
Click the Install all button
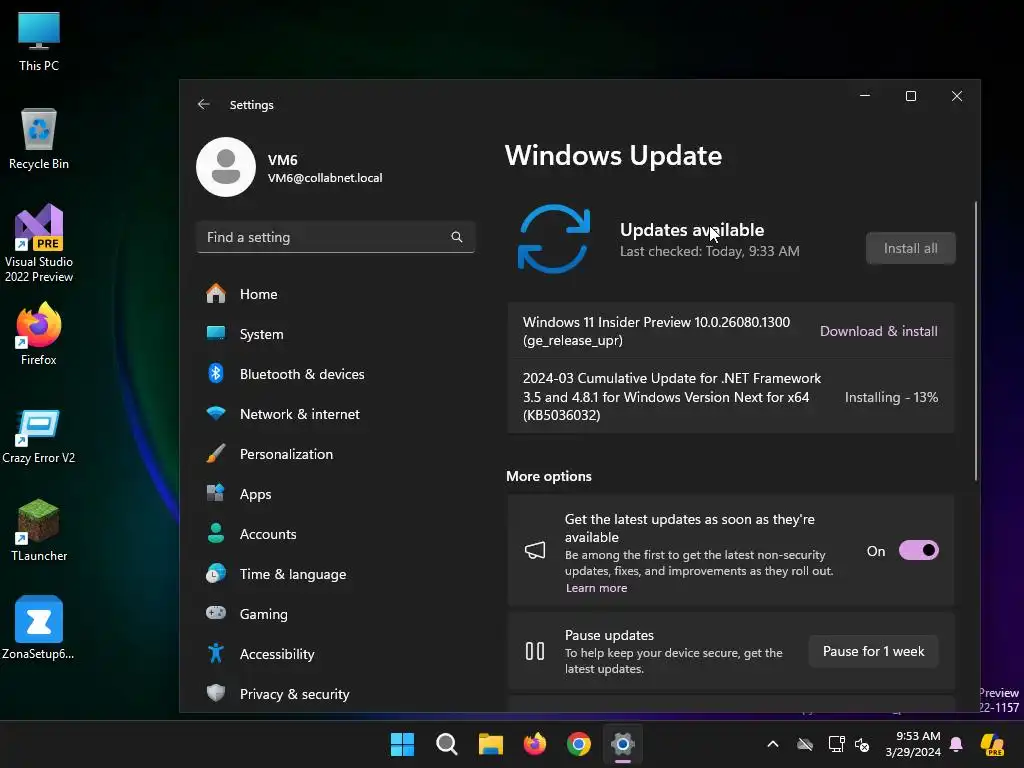[x=910, y=248]
